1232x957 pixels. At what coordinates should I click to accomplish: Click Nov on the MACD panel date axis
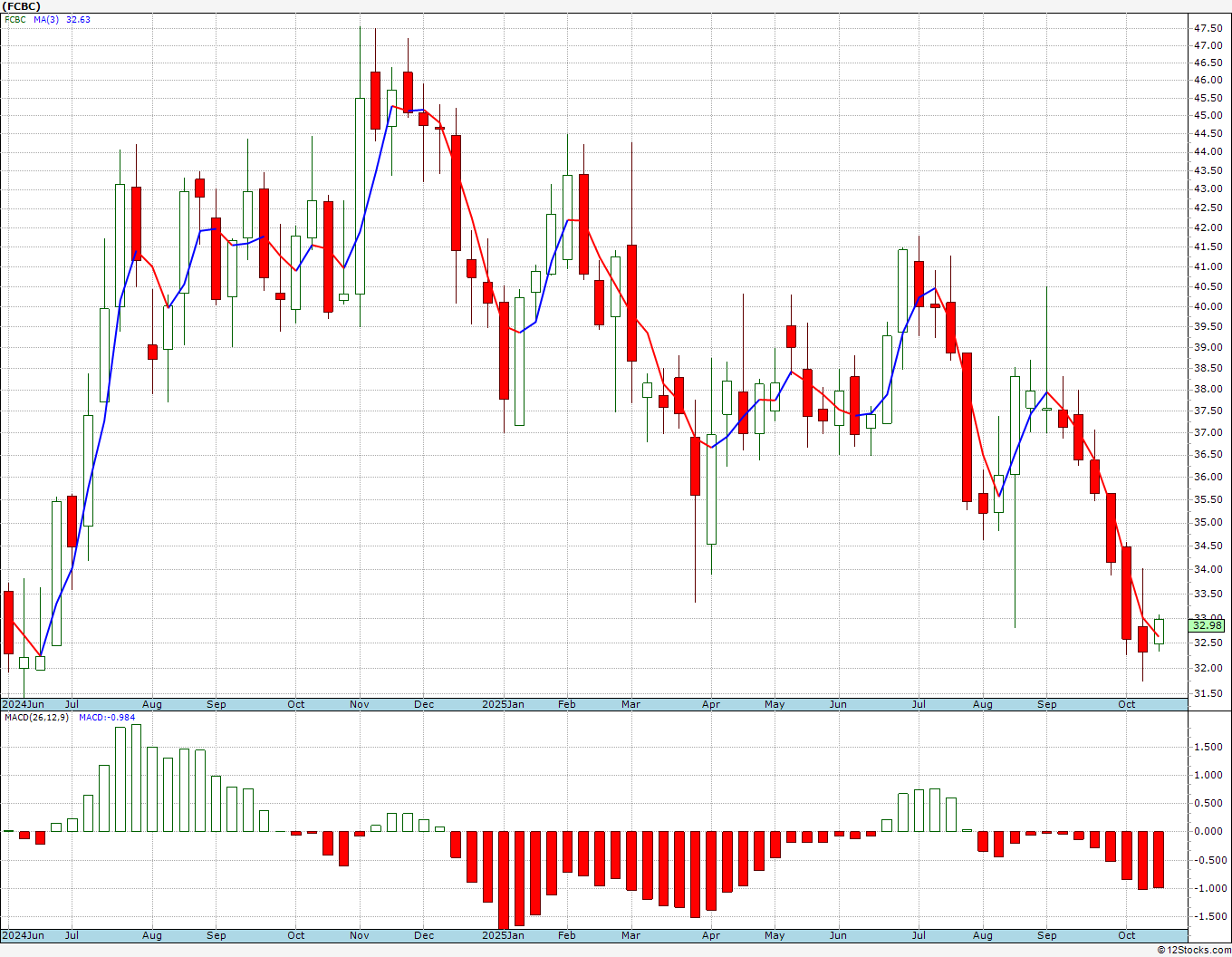360,935
